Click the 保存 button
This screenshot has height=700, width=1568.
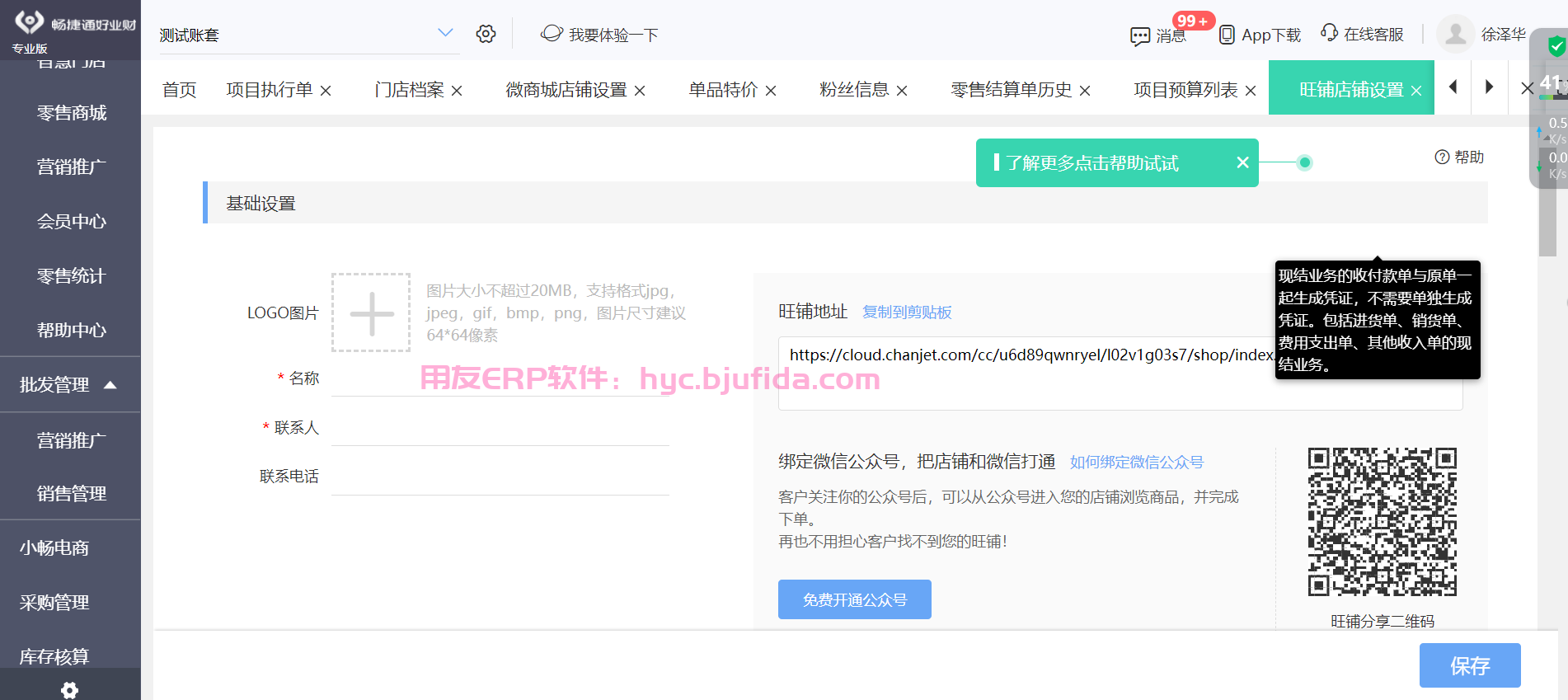click(1470, 665)
